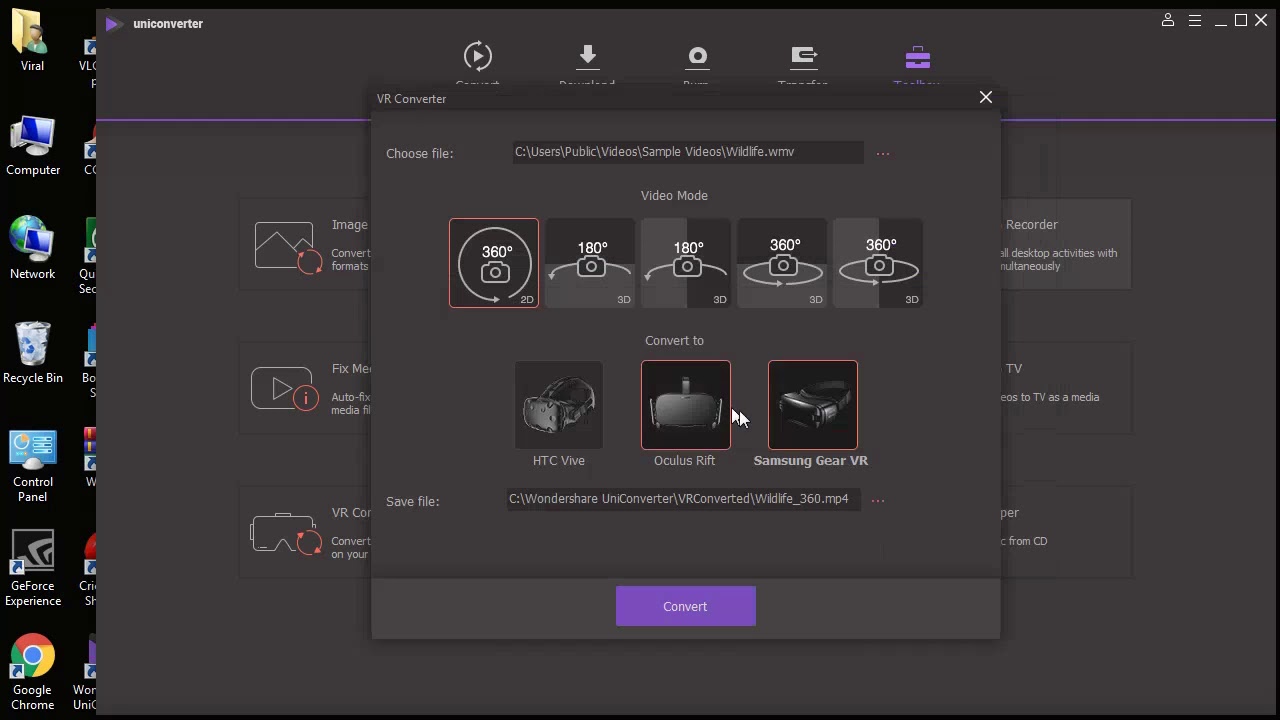Open the Recycle Bin icon
This screenshot has width=1280, height=720.
pyautogui.click(x=33, y=353)
